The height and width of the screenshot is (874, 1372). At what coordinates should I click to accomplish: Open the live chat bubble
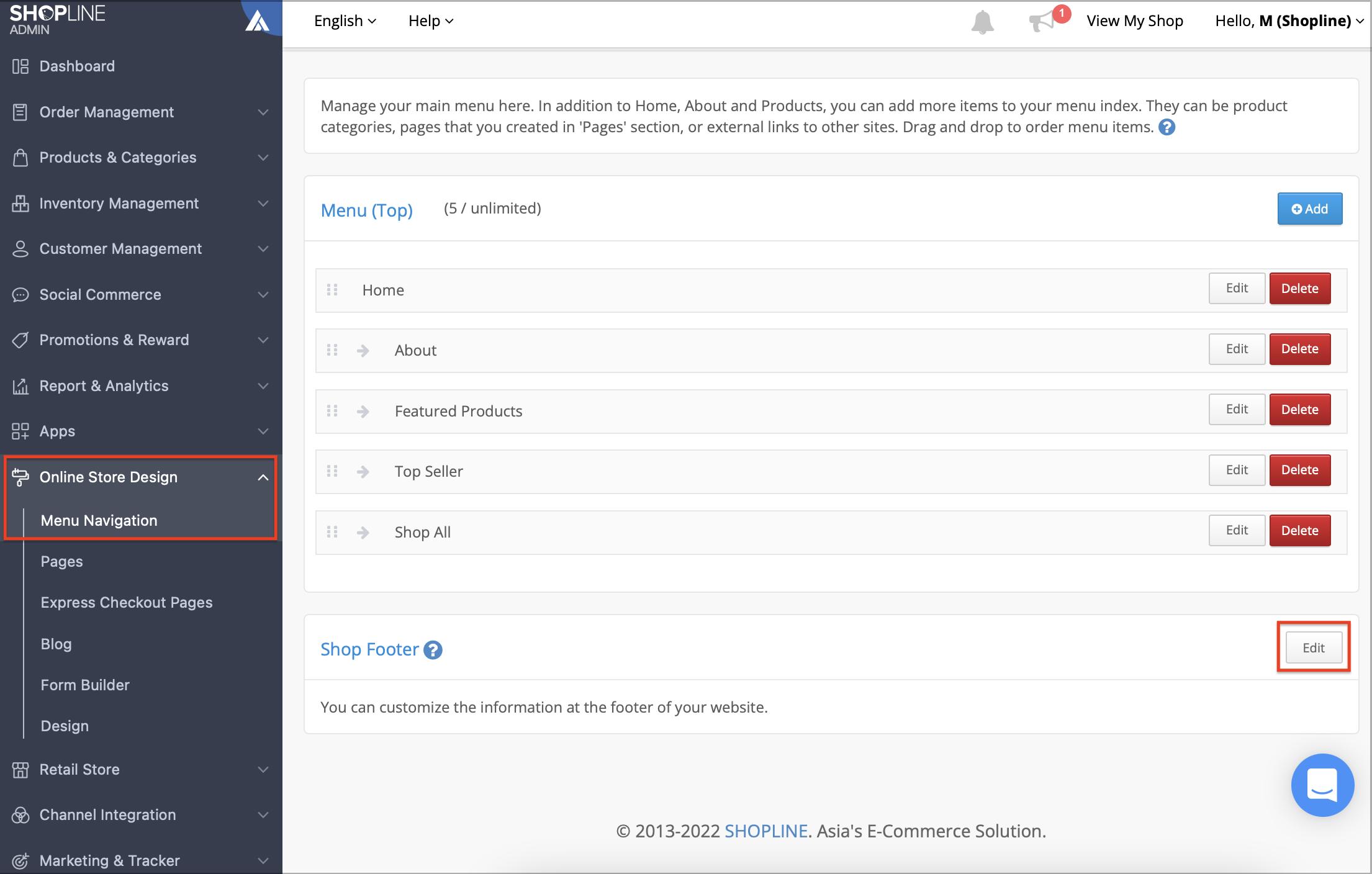1322,785
